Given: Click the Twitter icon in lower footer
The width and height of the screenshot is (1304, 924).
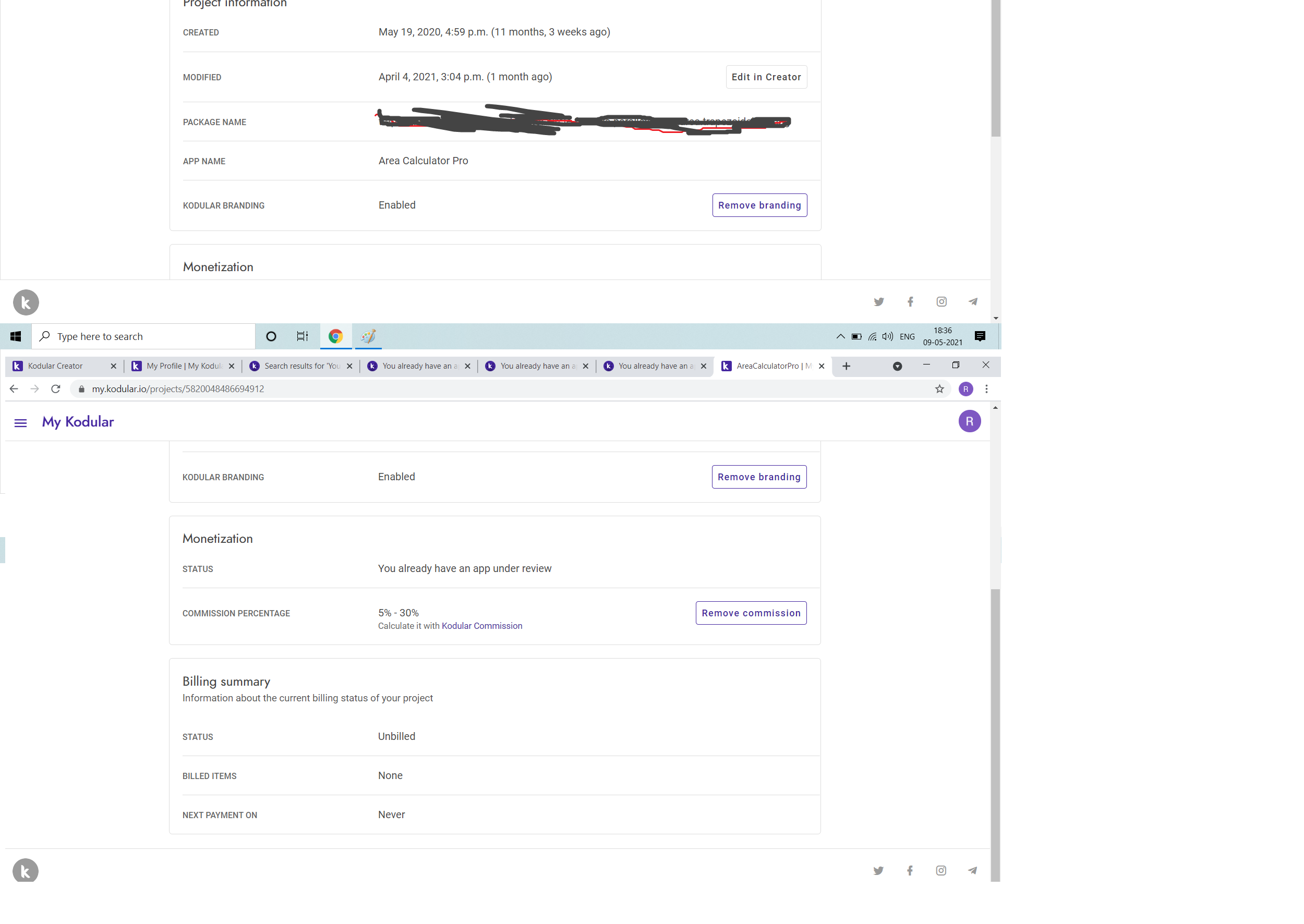Looking at the screenshot, I should click(878, 871).
